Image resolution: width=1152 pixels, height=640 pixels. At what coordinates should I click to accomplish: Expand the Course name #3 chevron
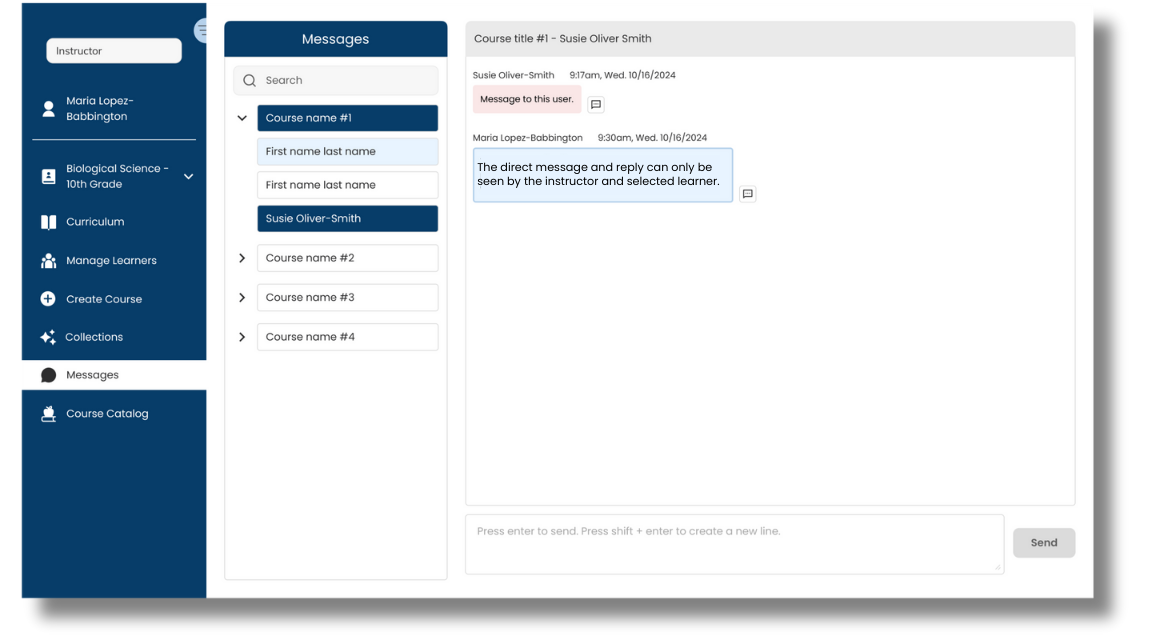(x=242, y=298)
